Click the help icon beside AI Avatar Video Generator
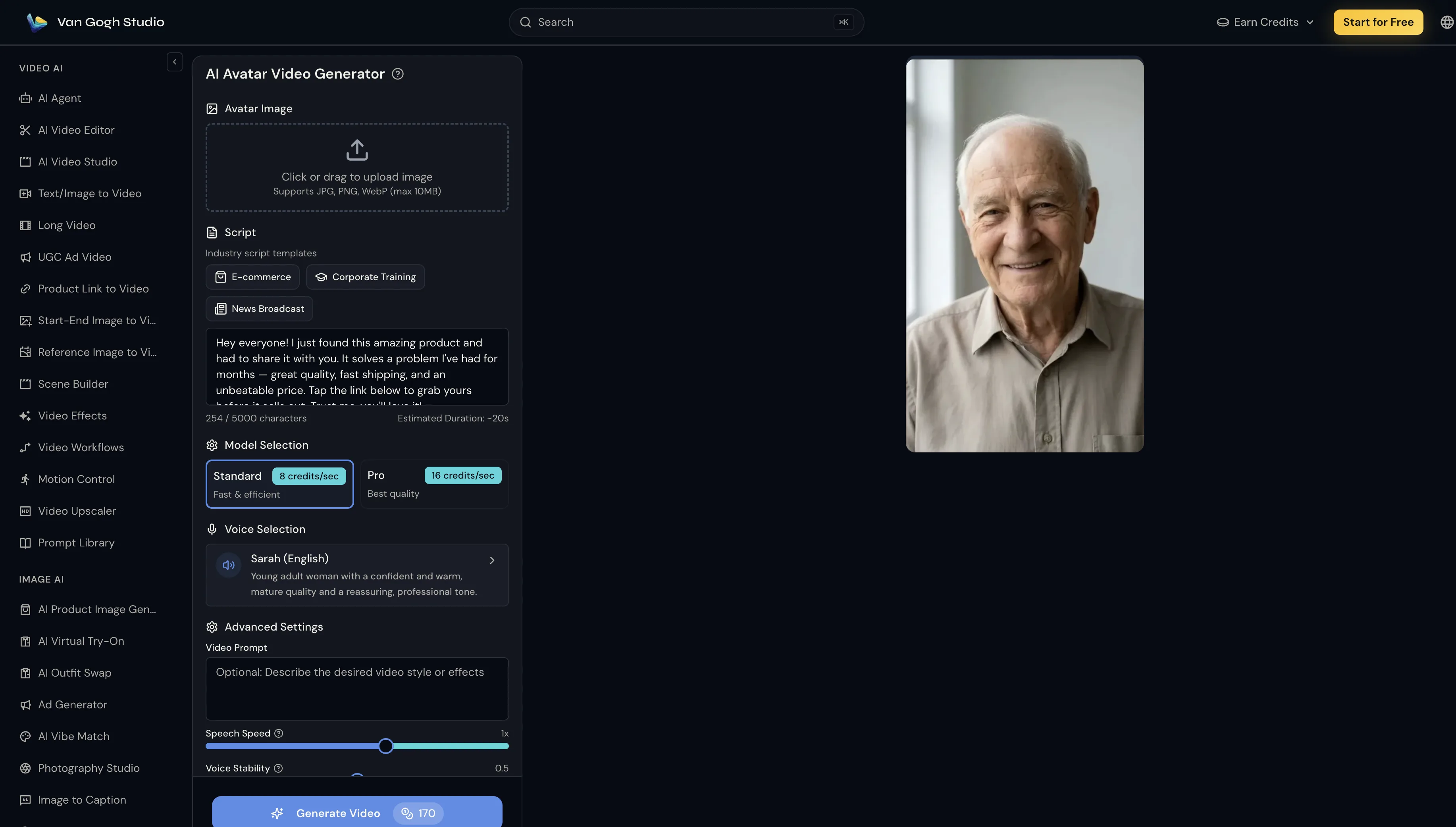Screen dimensions: 1456x827 point(398,74)
